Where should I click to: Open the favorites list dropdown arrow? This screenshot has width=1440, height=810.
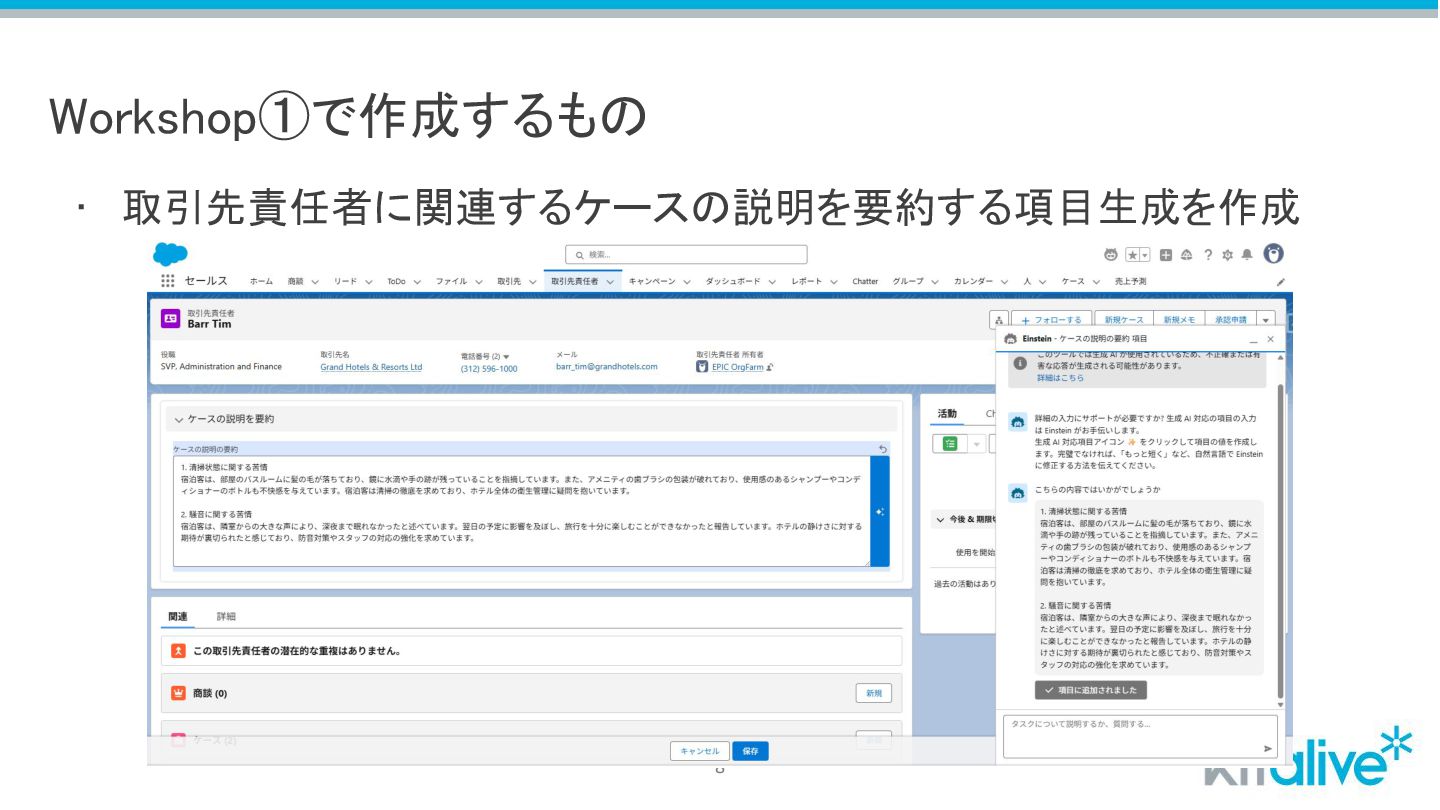(1146, 254)
